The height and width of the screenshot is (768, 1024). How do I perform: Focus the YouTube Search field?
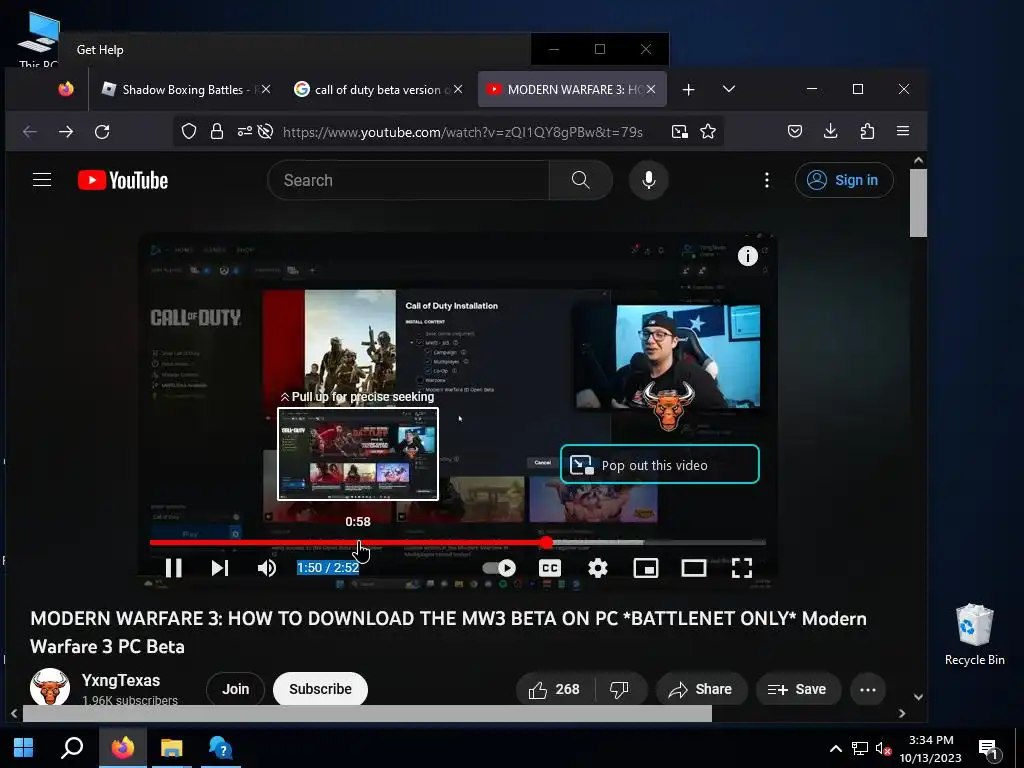[x=408, y=180]
